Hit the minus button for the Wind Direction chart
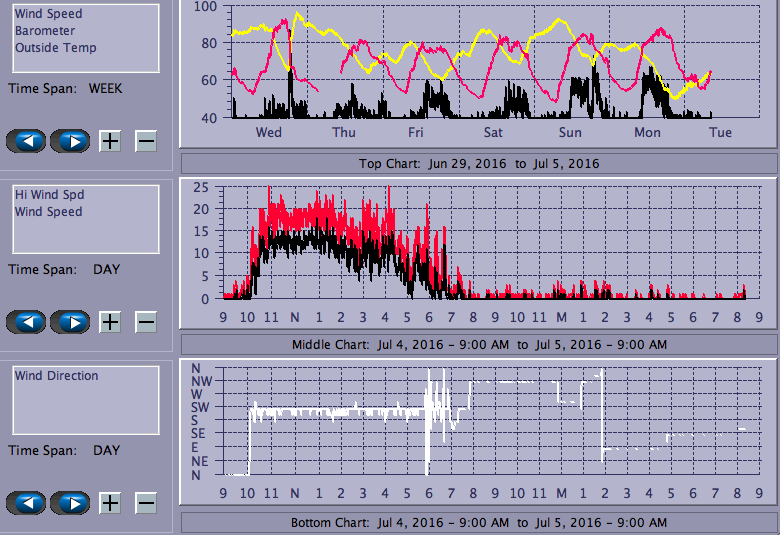This screenshot has width=780, height=535. coord(146,503)
